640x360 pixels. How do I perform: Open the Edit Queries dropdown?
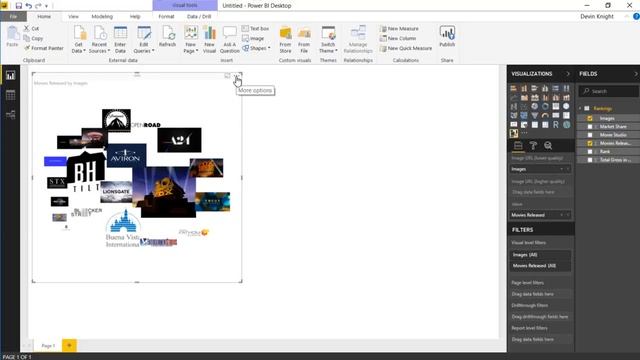[x=144, y=40]
